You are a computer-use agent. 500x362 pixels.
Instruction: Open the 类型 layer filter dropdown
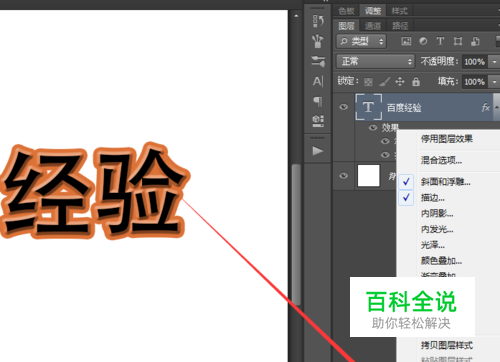click(361, 41)
